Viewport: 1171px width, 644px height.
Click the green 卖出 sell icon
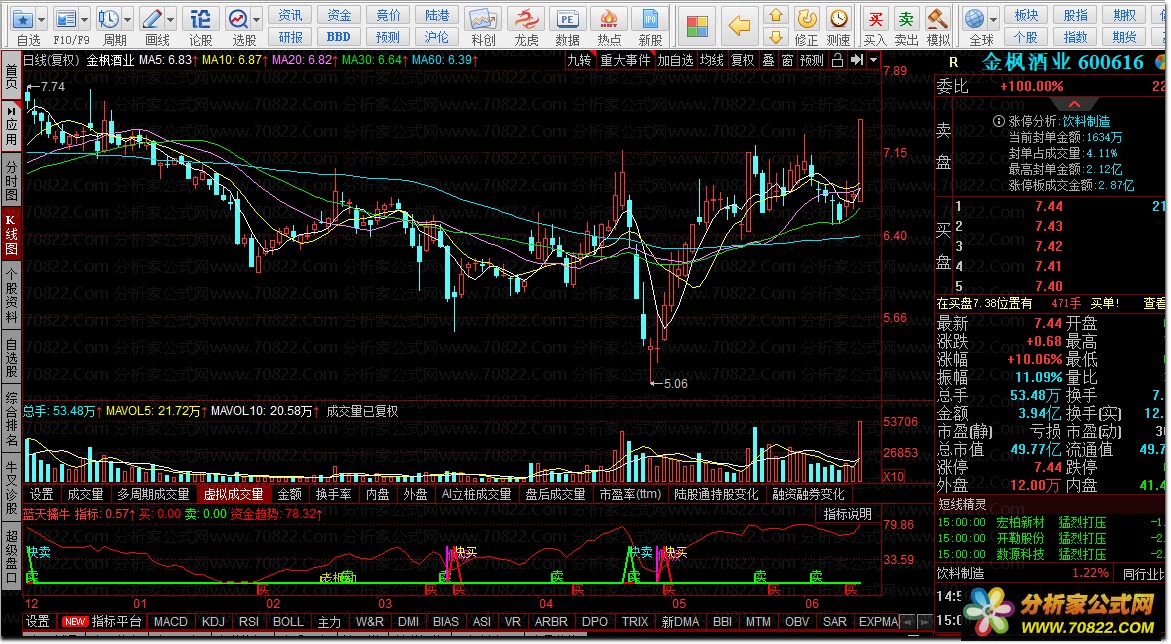coord(906,19)
